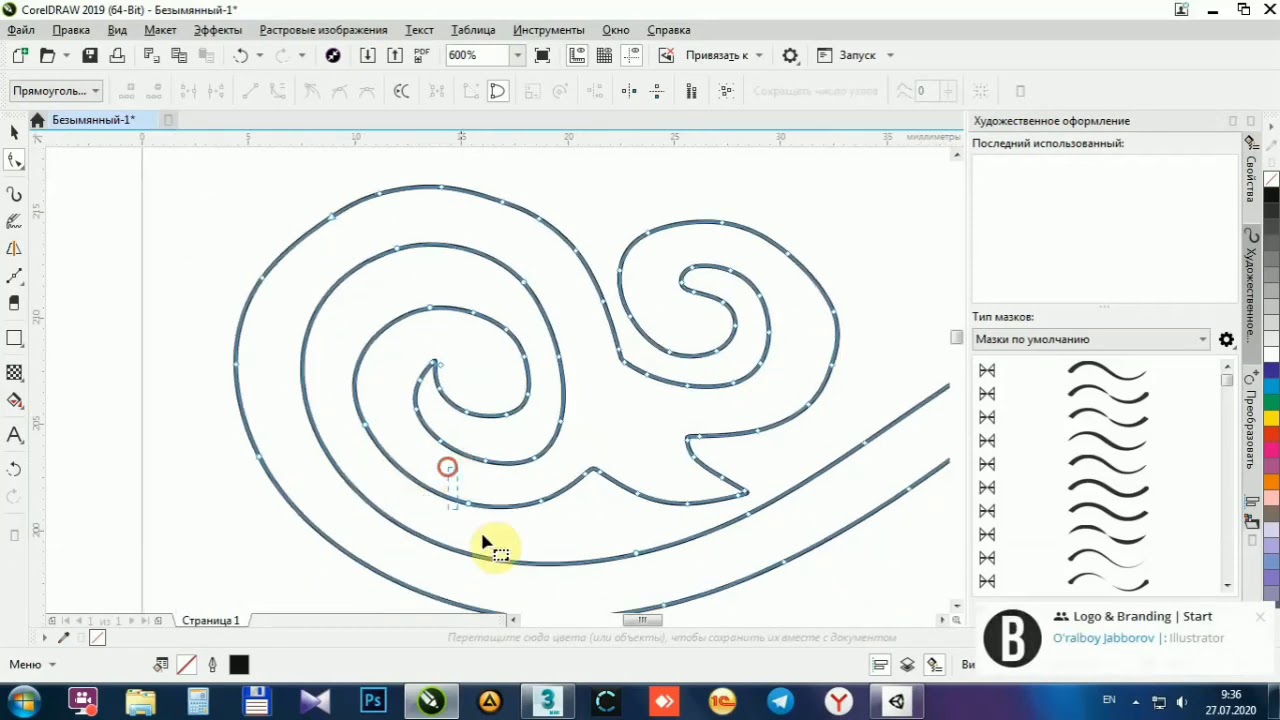The image size is (1280, 720).
Task: Open the 'Эффекты' menu
Action: [x=217, y=30]
